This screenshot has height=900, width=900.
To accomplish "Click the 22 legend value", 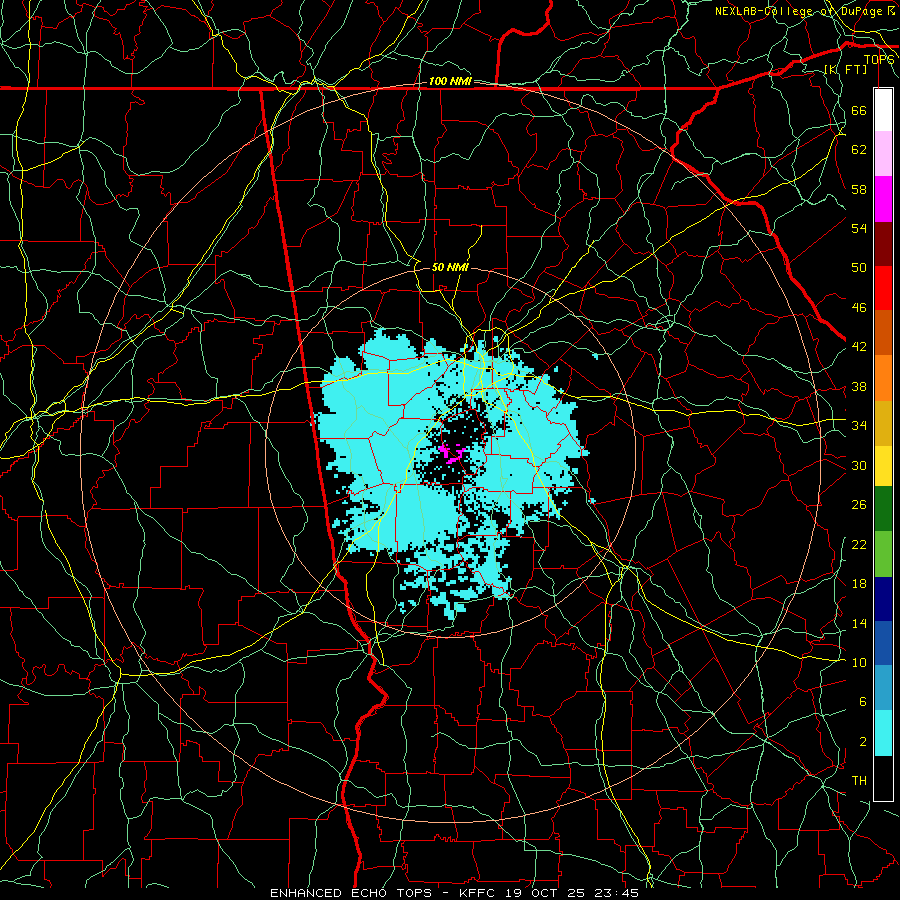I will pyautogui.click(x=859, y=544).
